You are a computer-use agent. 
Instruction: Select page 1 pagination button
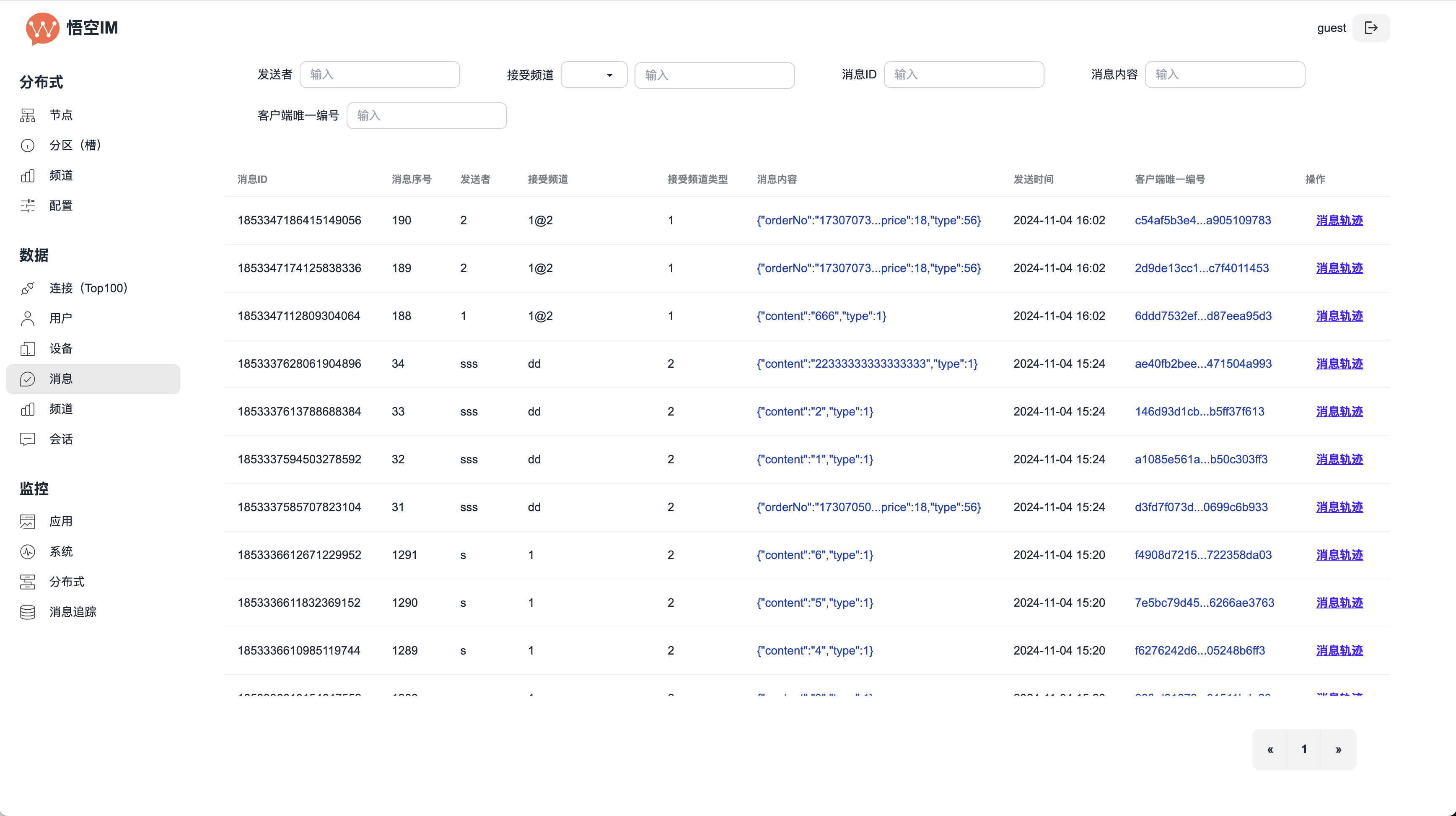[1304, 749]
